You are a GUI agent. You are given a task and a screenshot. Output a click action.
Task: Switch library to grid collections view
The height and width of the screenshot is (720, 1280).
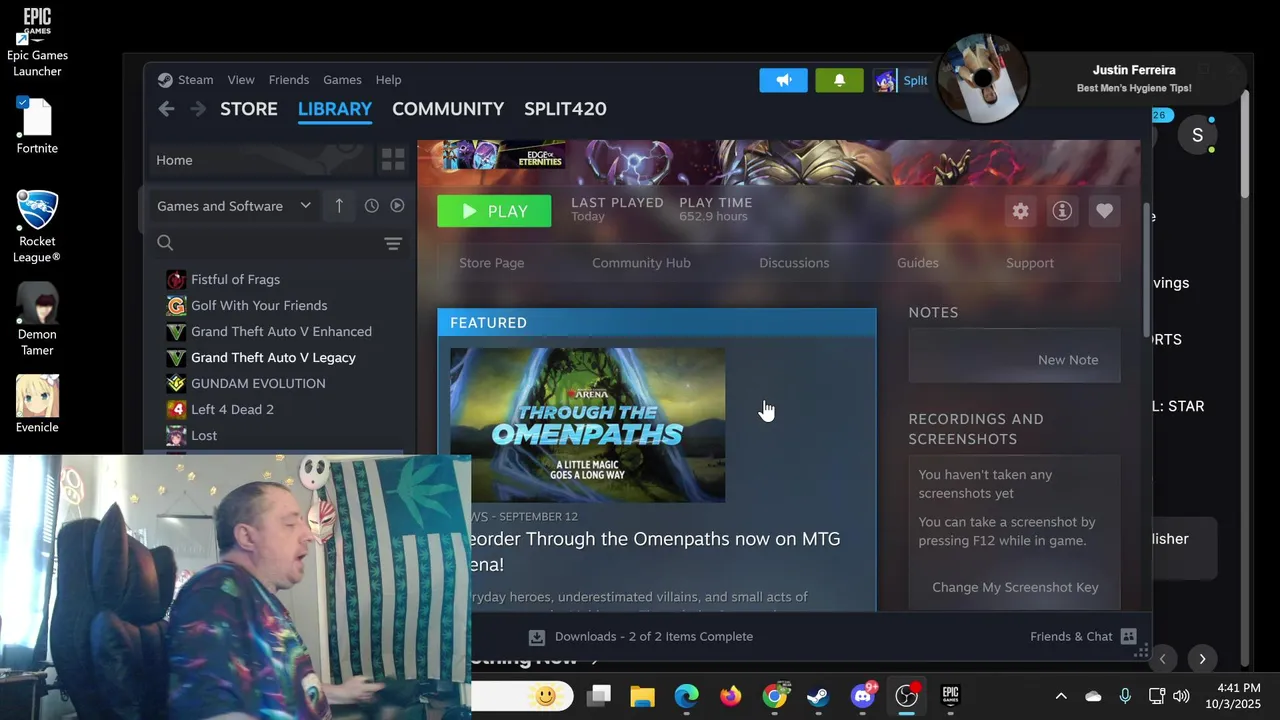[393, 159]
